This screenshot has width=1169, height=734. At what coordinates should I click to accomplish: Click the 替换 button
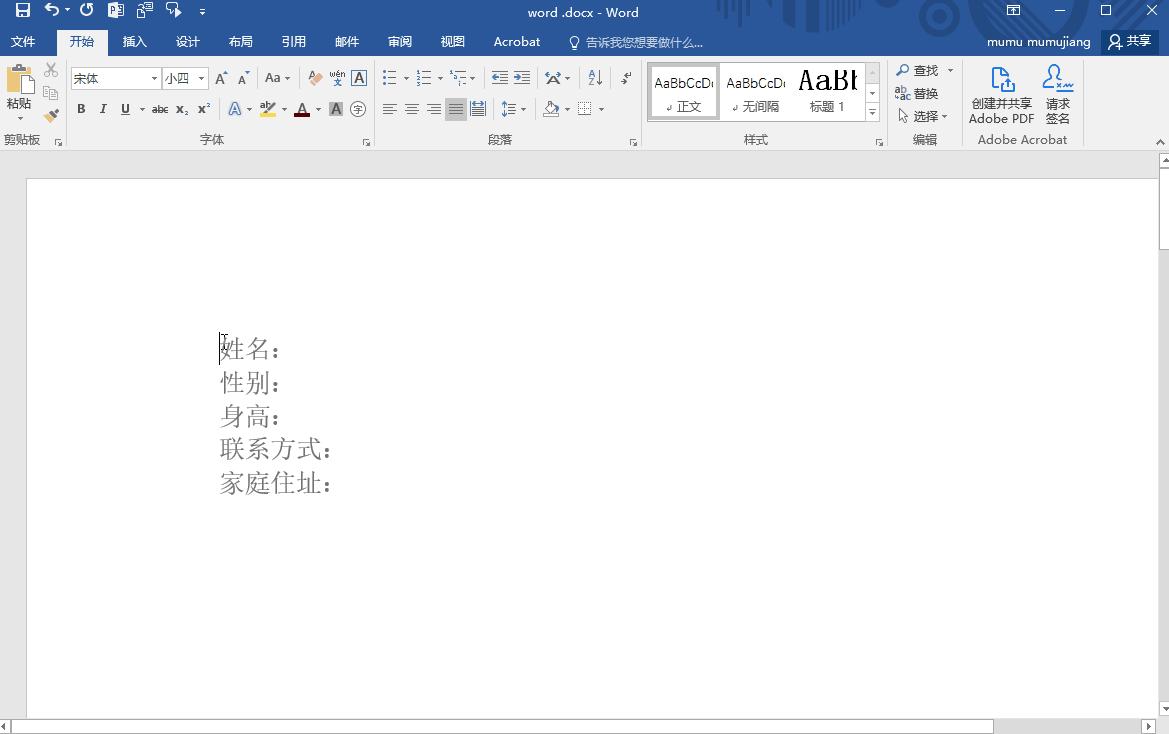[x=923, y=93]
